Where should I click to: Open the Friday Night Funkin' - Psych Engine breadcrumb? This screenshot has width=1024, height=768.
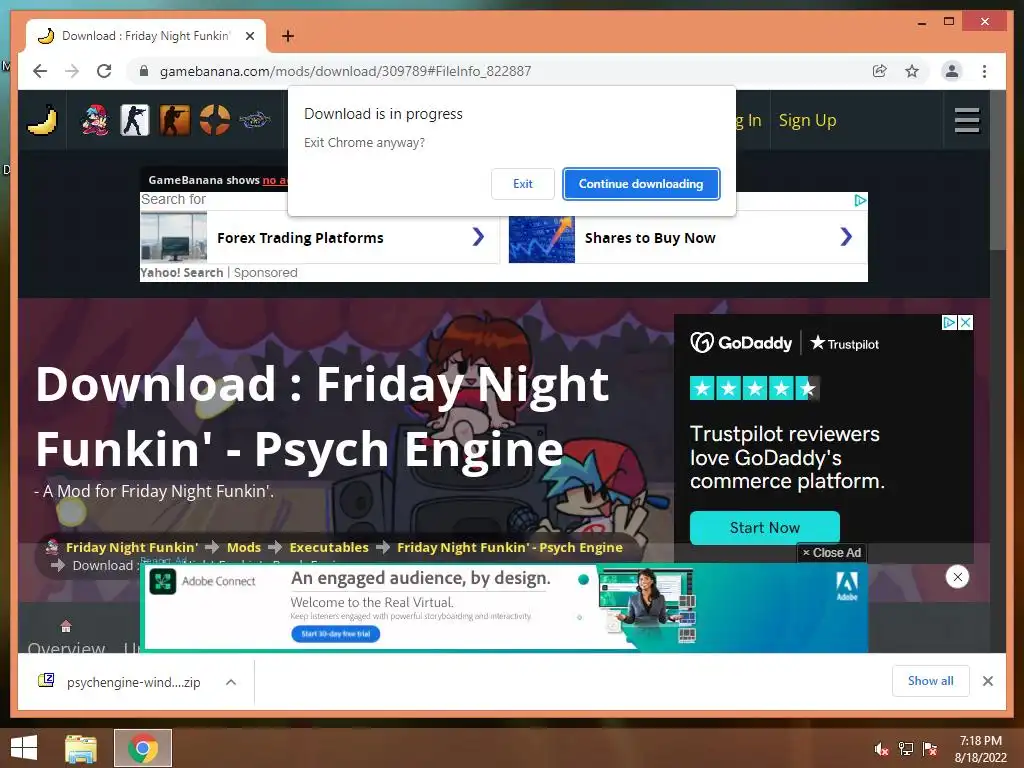(x=509, y=547)
